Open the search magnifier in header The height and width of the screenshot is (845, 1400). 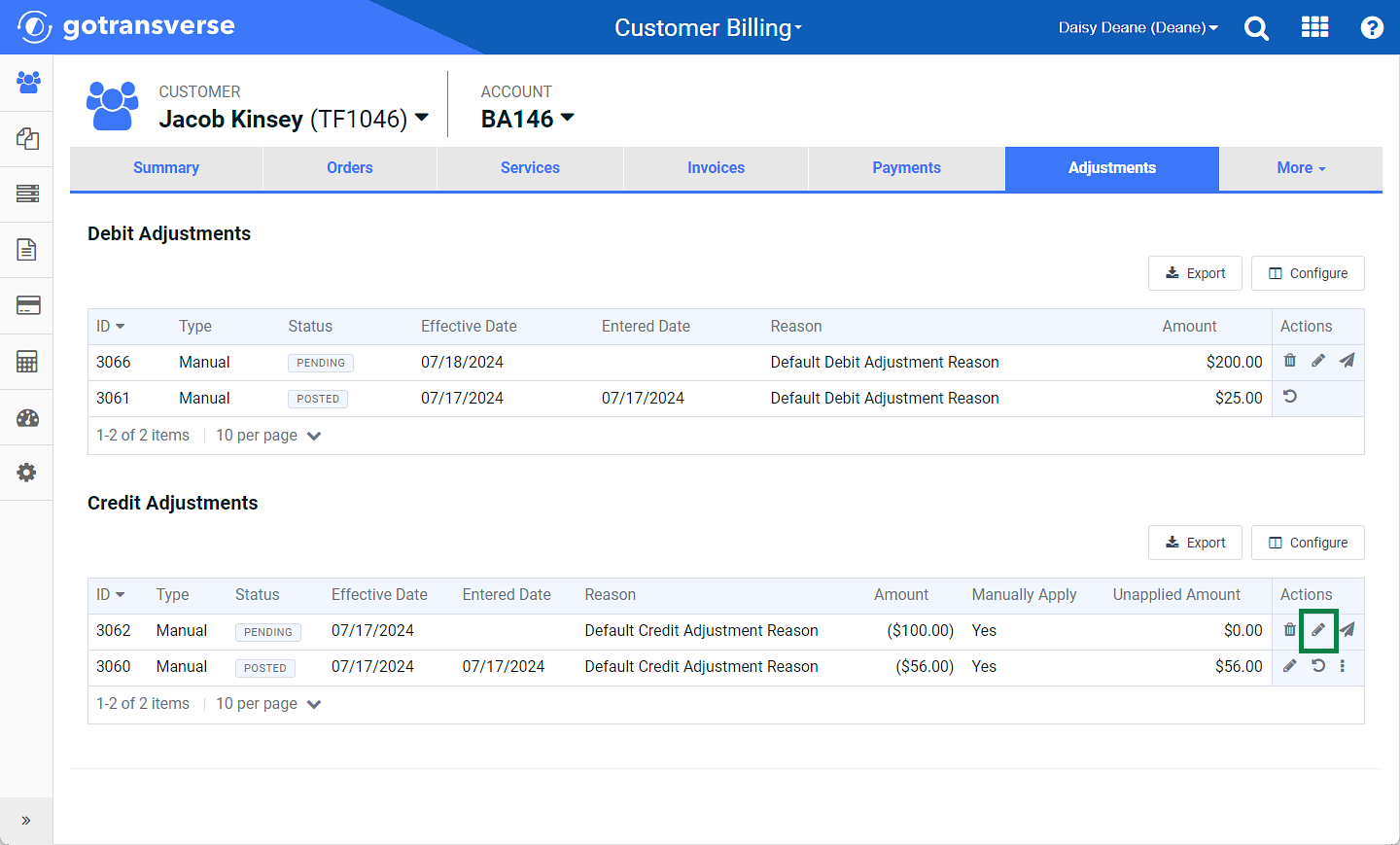(1256, 28)
